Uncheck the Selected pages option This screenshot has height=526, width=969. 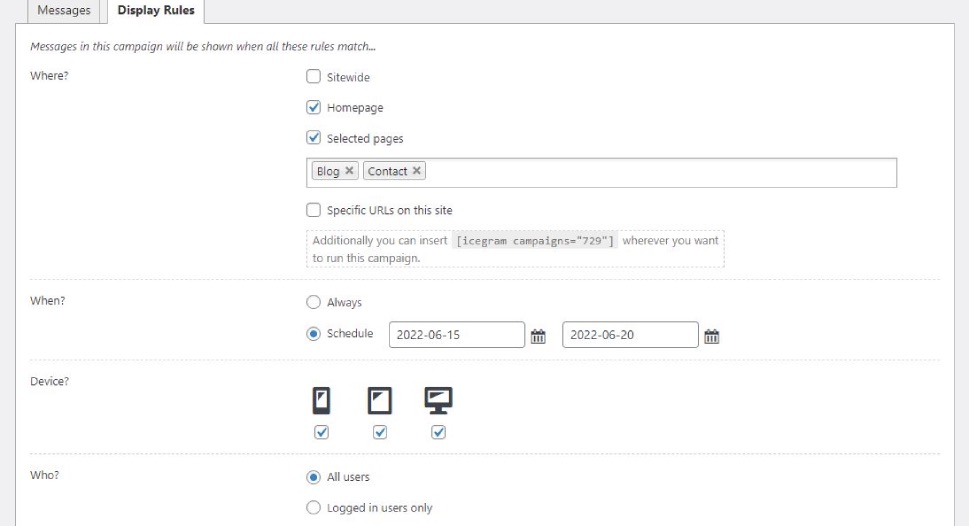coord(313,138)
